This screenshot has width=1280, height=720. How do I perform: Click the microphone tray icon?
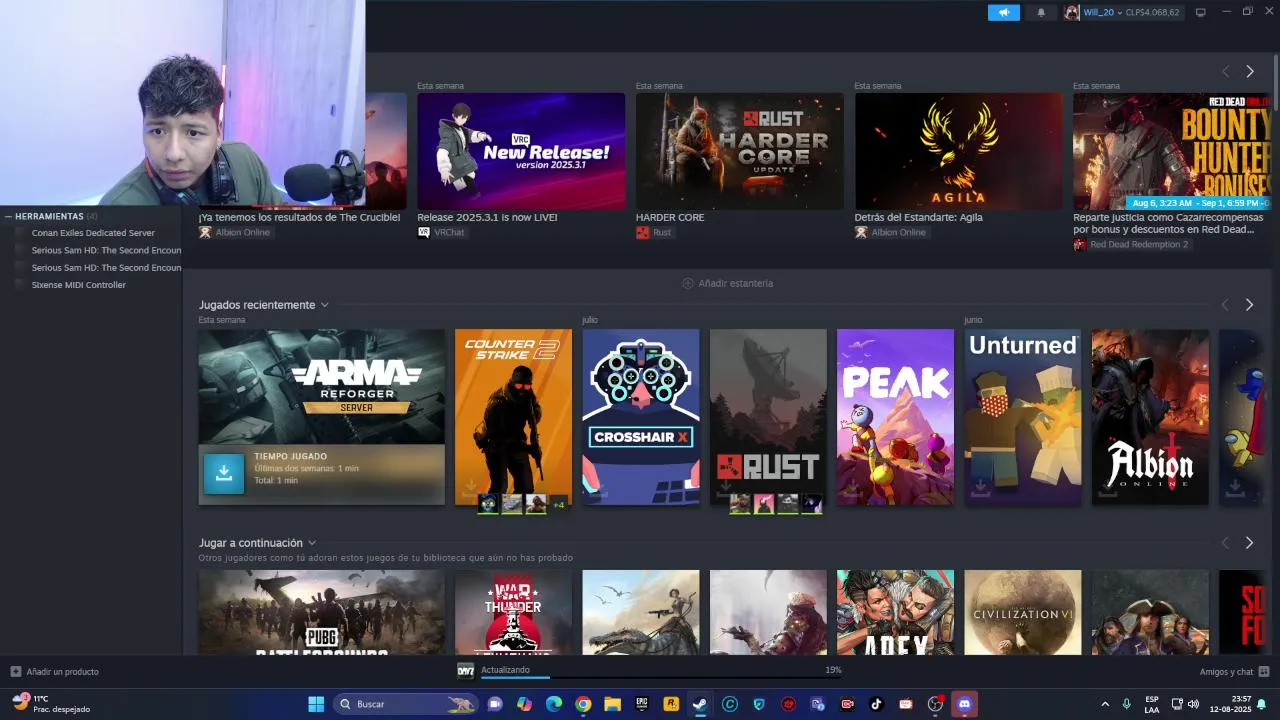point(1127,704)
